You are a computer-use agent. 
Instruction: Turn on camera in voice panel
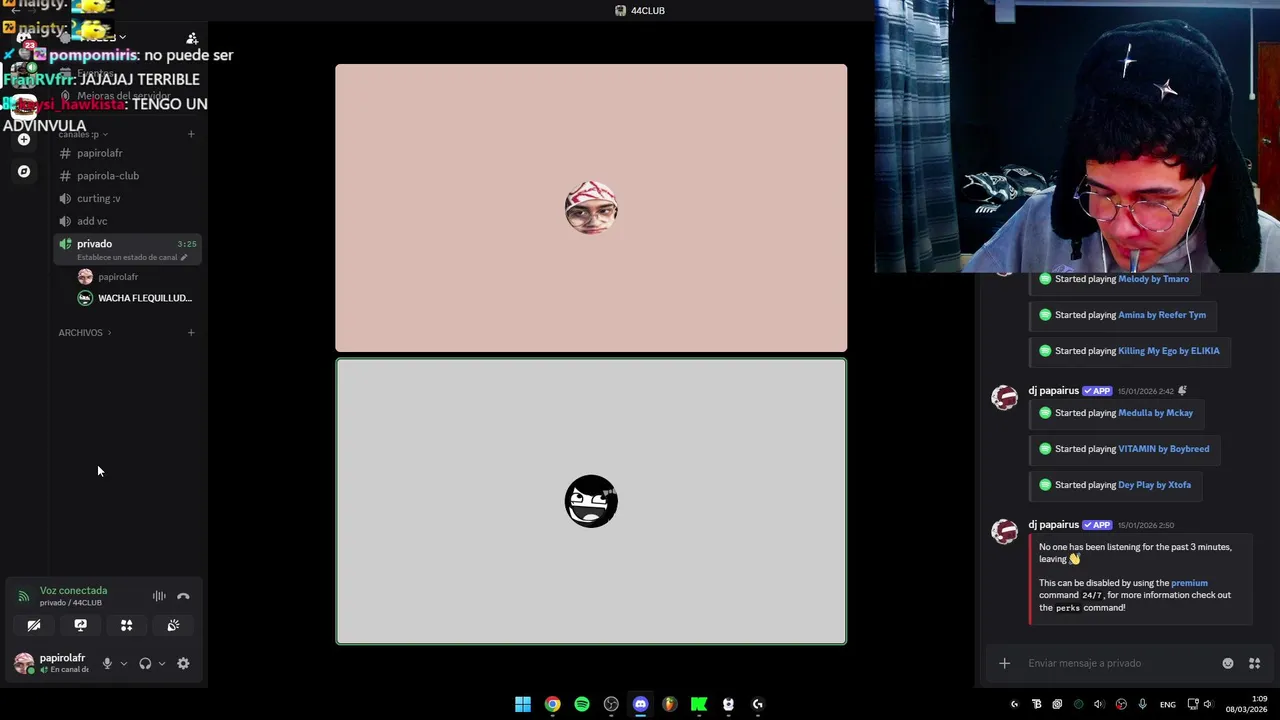[x=34, y=625]
